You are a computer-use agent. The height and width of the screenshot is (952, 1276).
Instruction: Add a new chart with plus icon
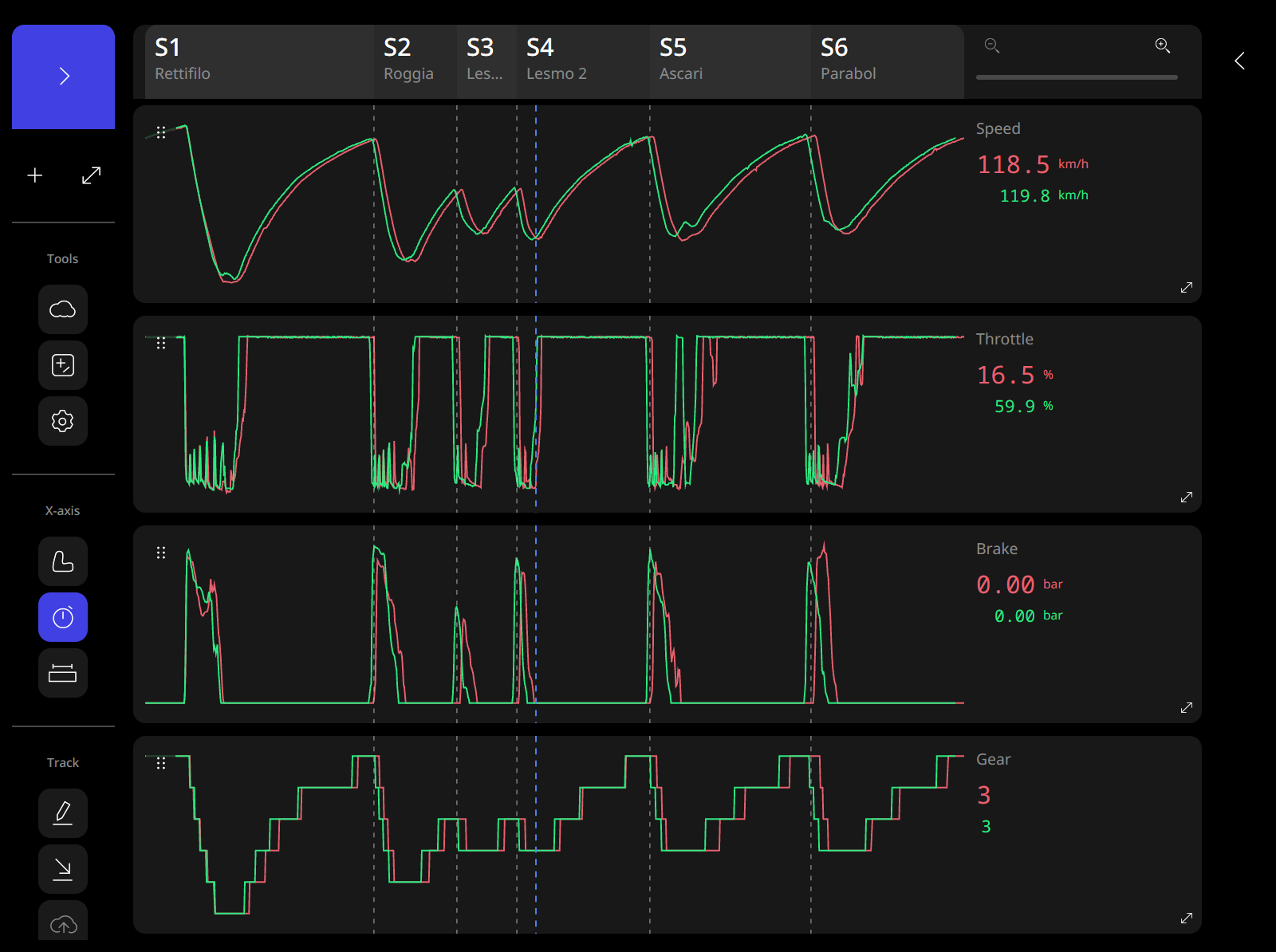click(x=35, y=175)
